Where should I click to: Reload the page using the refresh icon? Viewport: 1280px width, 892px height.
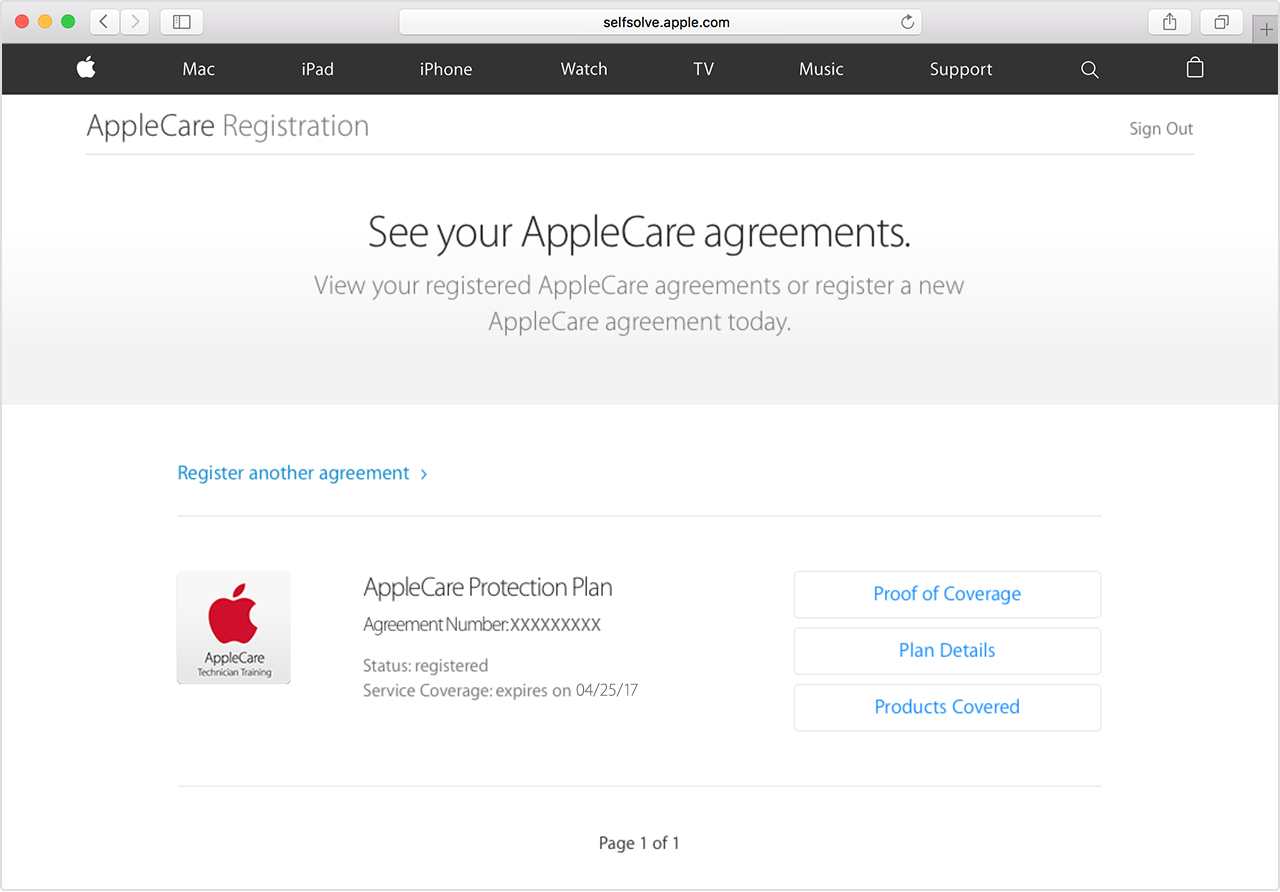pyautogui.click(x=907, y=21)
